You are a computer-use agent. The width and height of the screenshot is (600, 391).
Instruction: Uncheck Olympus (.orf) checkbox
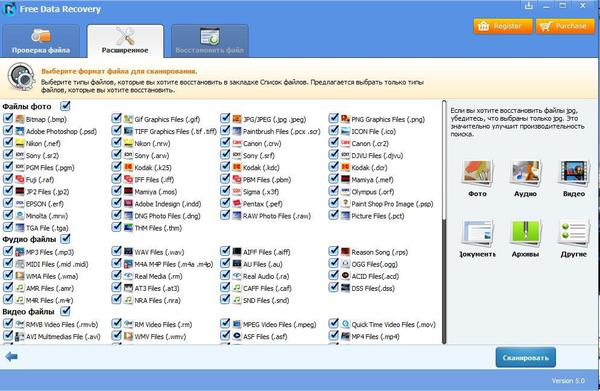pyautogui.click(x=334, y=191)
